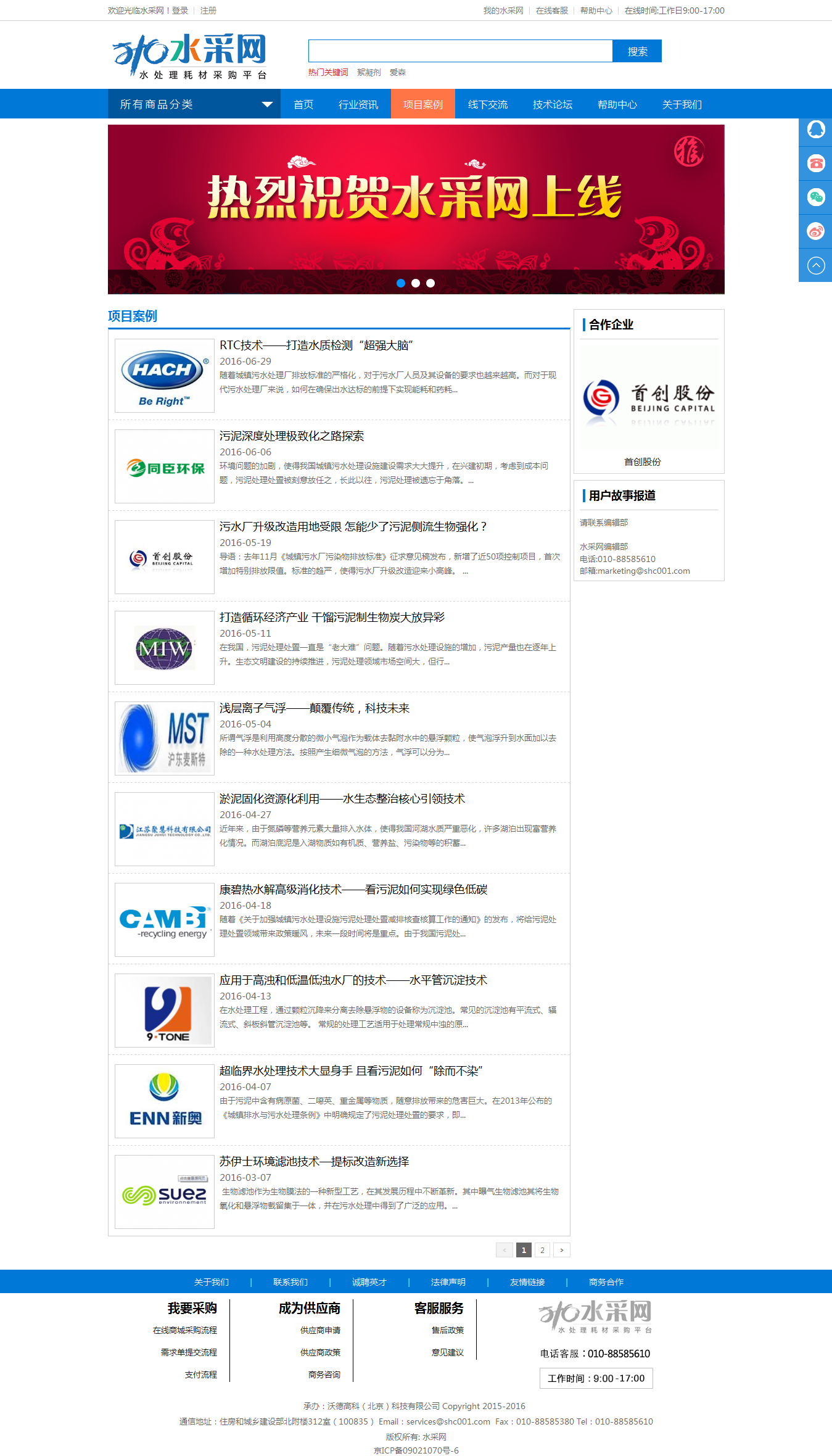Click the 江苏聚慧科技 logo thumbnail
832x1456 pixels.
165,829
